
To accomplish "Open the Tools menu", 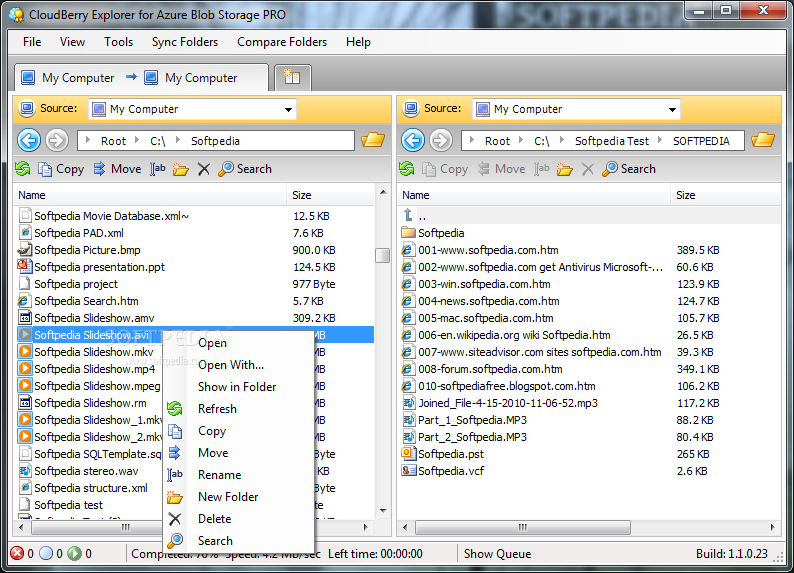I will [118, 42].
